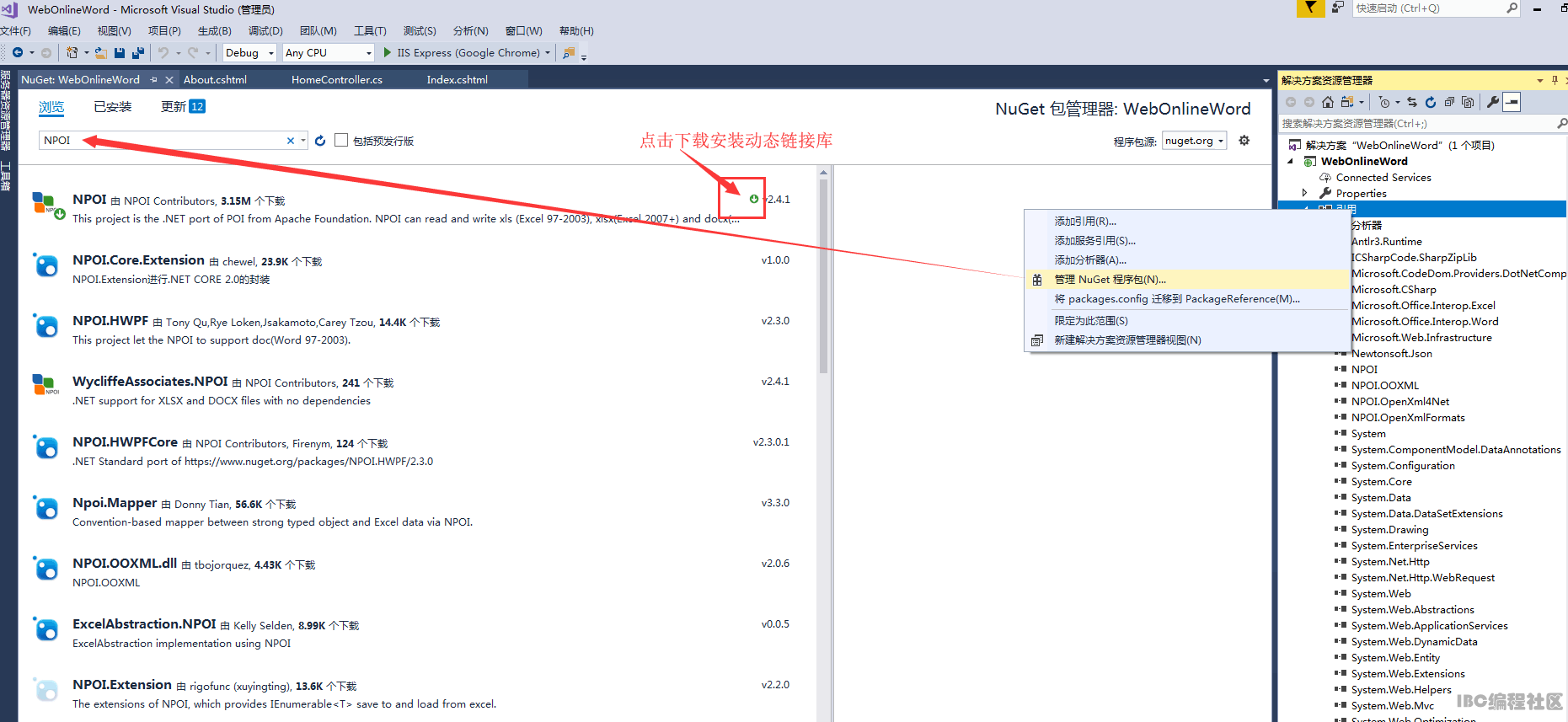
Task: Click Solution Explorer Properties wrench icon
Action: [x=1493, y=102]
